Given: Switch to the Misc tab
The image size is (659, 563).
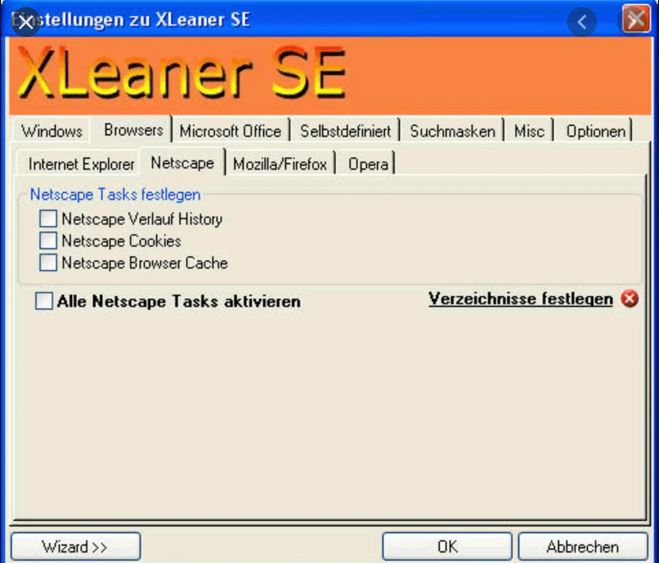Looking at the screenshot, I should (x=529, y=131).
